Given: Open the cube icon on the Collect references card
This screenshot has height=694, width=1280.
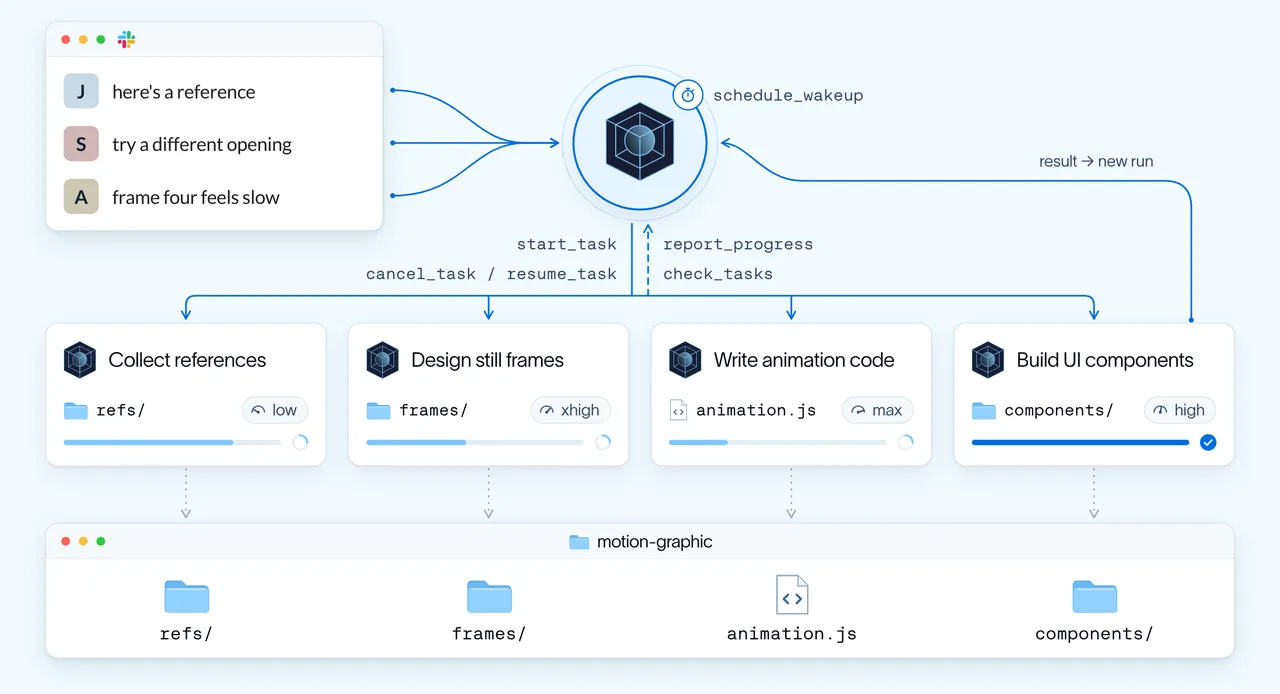Looking at the screenshot, I should coord(79,360).
